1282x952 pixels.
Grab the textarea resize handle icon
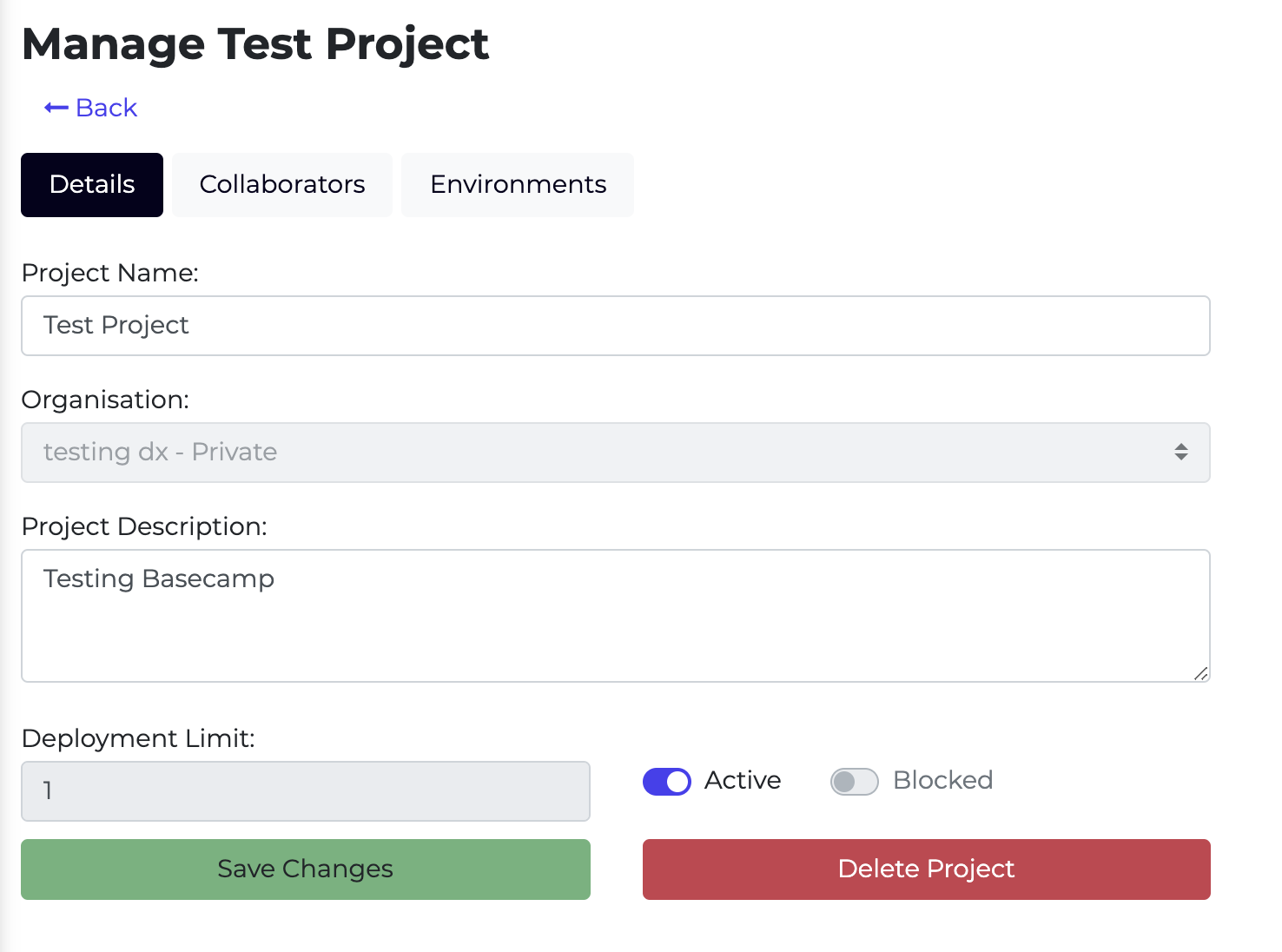(1200, 673)
